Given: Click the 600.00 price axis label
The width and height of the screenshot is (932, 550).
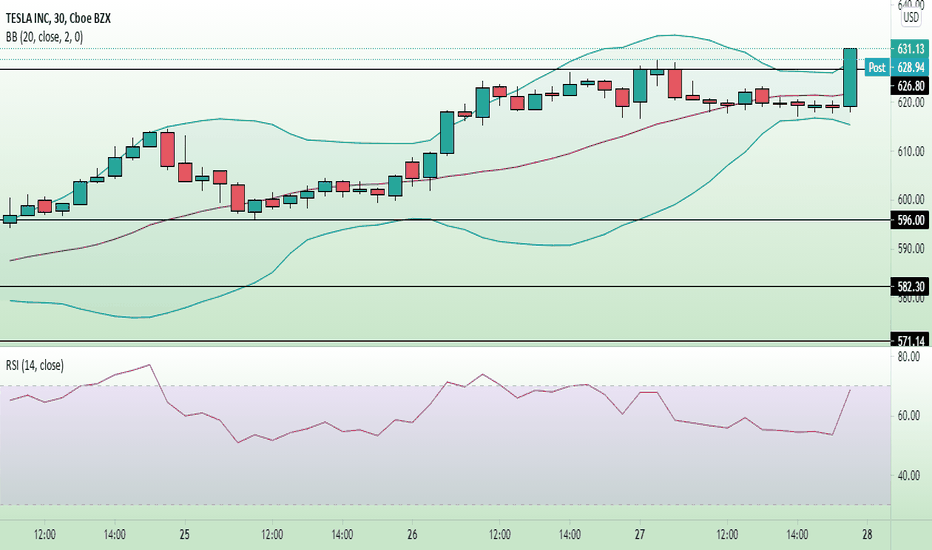Looking at the screenshot, I should pos(911,199).
